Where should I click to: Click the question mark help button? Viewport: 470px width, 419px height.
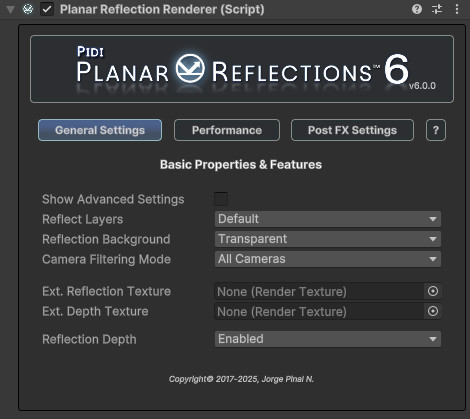click(436, 130)
